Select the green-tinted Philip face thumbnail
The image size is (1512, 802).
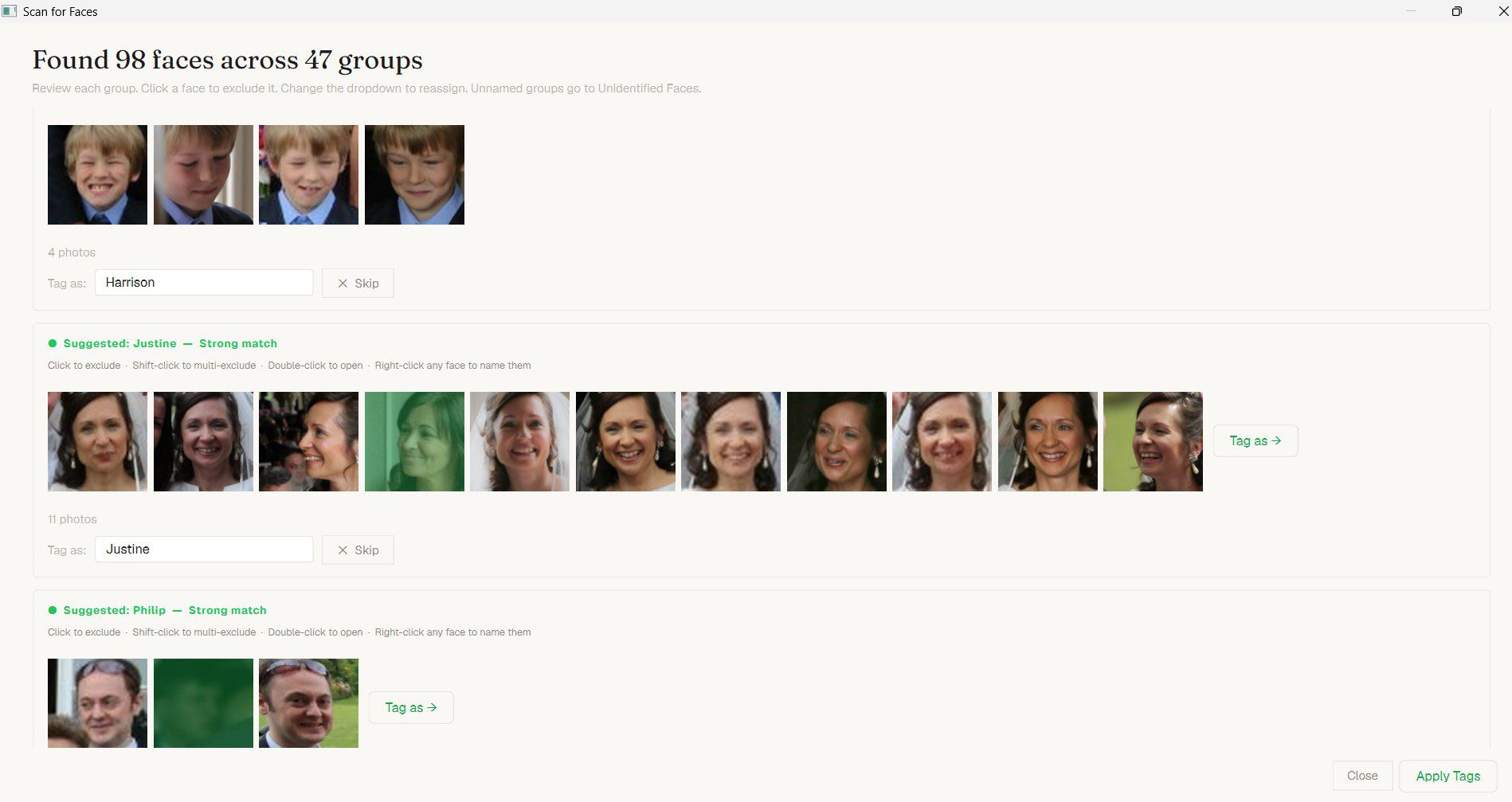coord(203,703)
